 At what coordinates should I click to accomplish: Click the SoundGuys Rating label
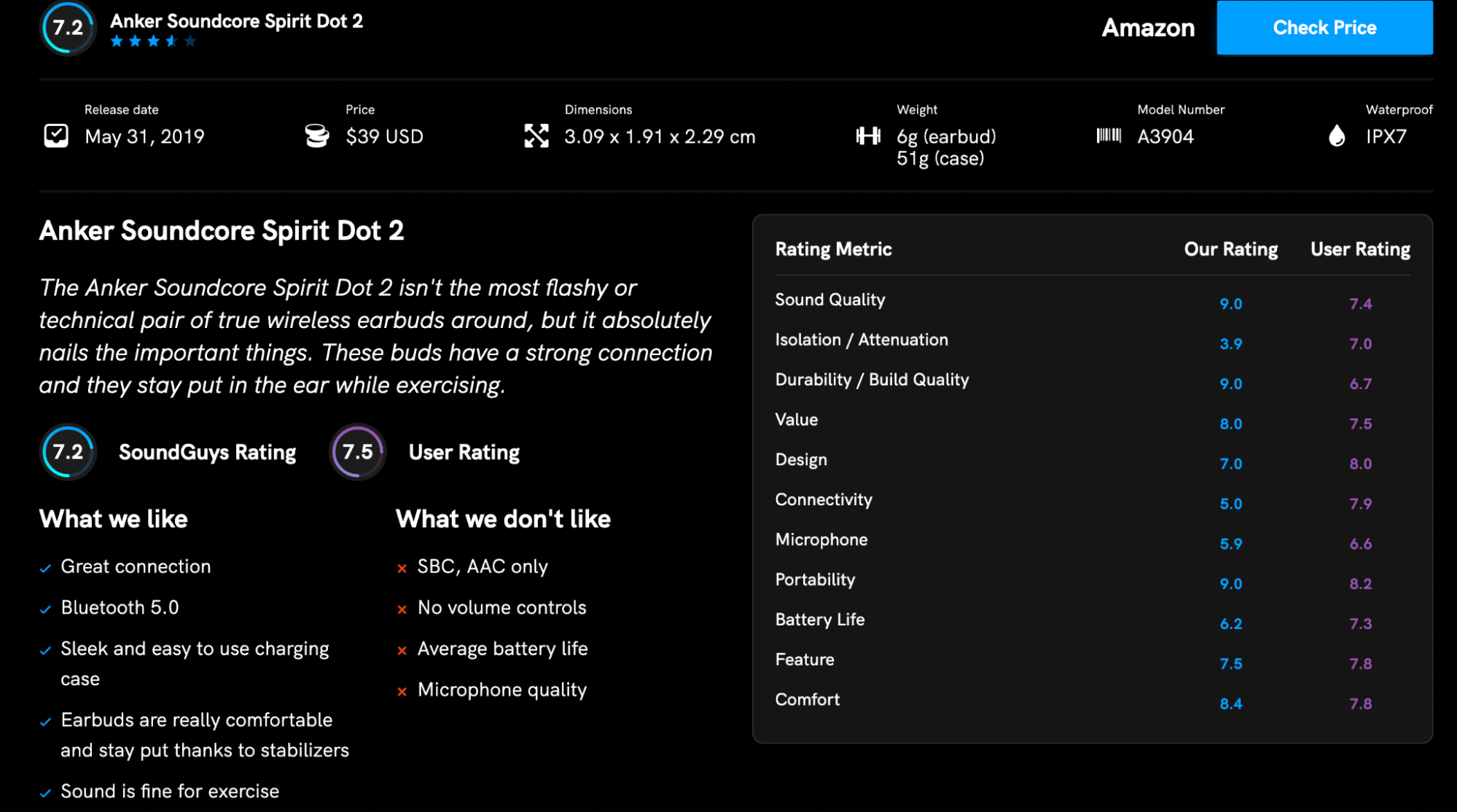[x=207, y=453]
